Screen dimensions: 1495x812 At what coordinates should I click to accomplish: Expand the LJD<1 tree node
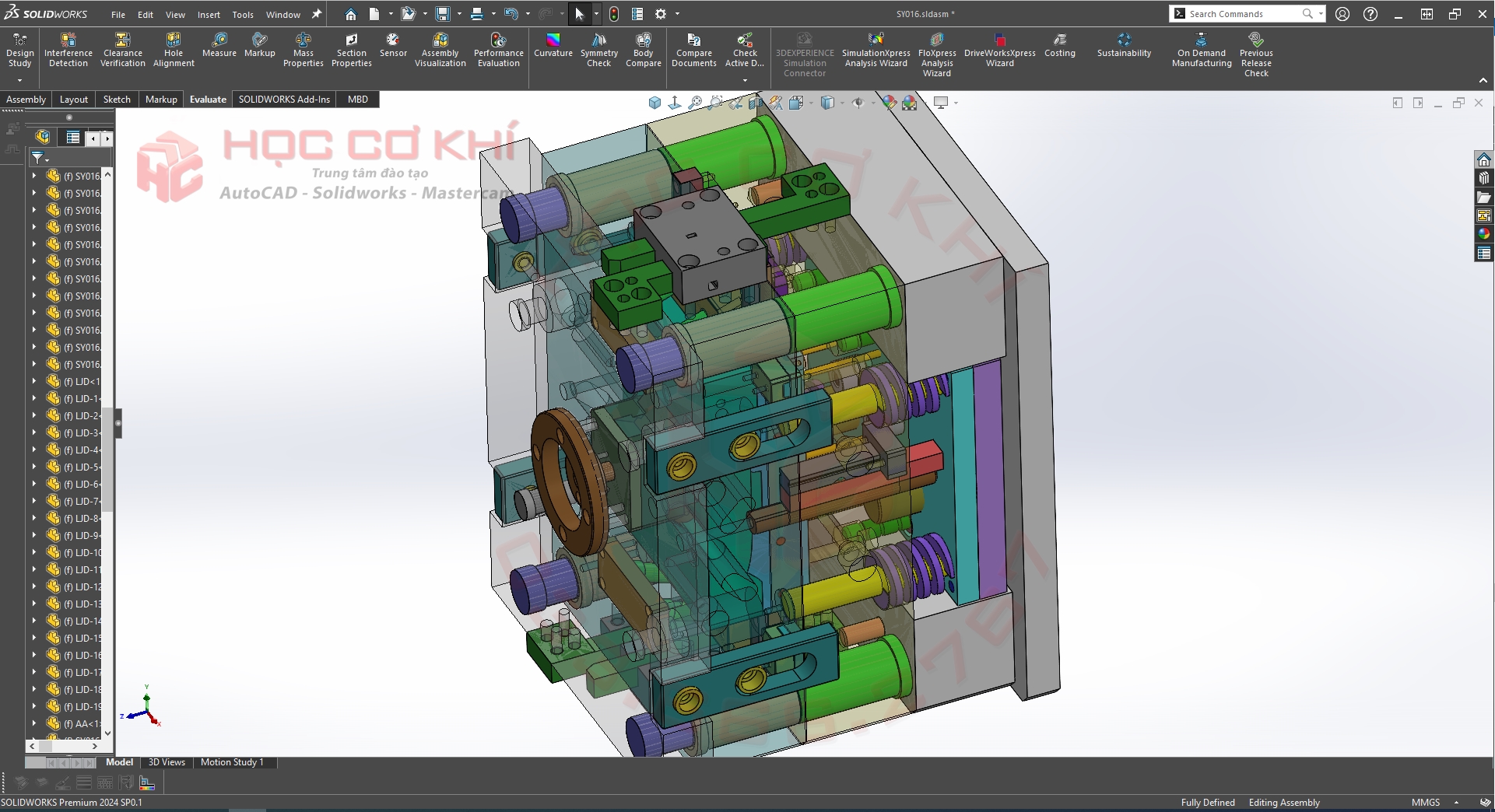pyautogui.click(x=33, y=381)
